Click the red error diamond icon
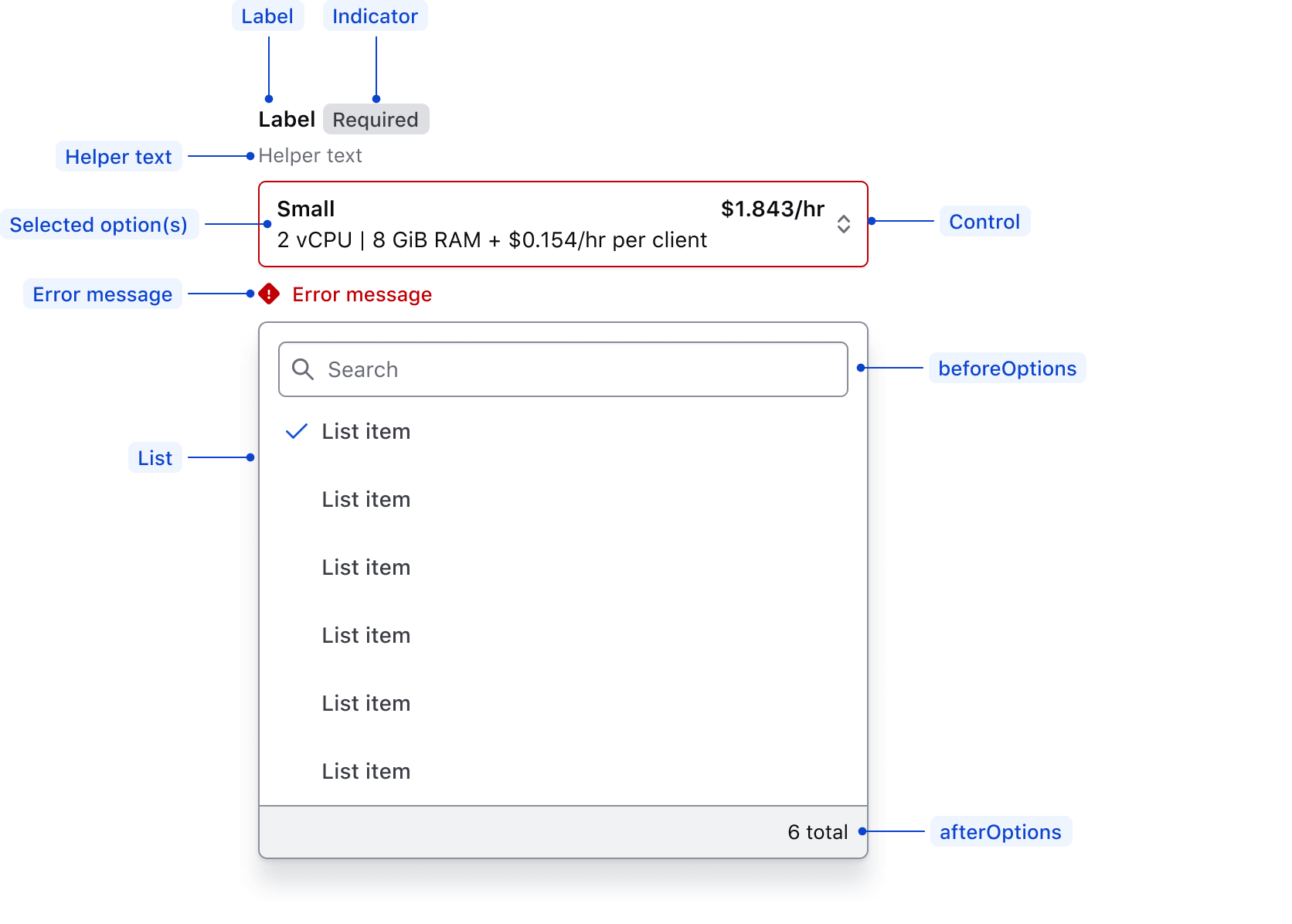1292x924 pixels. click(x=269, y=294)
